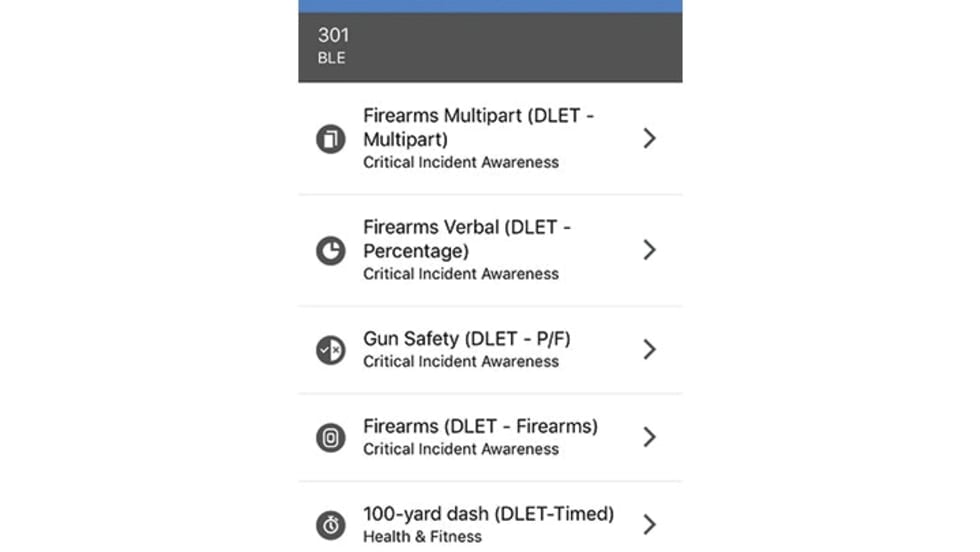Image resolution: width=980 pixels, height=552 pixels.
Task: Tap the 301 header title
Action: point(334,36)
